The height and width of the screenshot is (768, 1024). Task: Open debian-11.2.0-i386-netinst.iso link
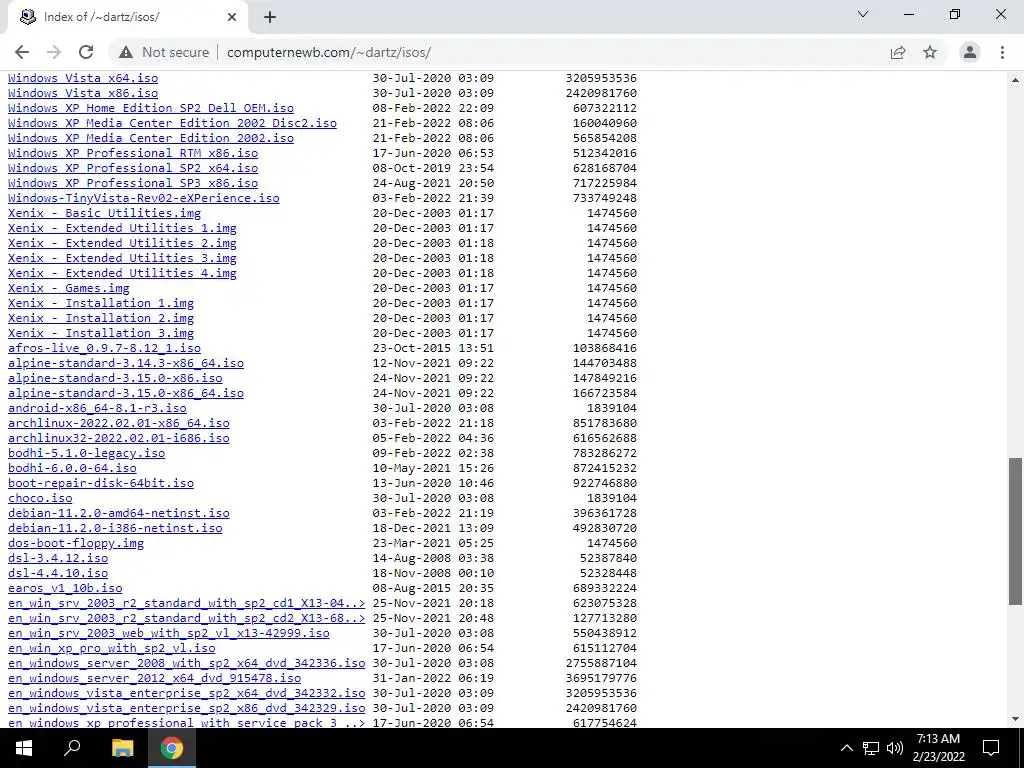click(x=115, y=528)
